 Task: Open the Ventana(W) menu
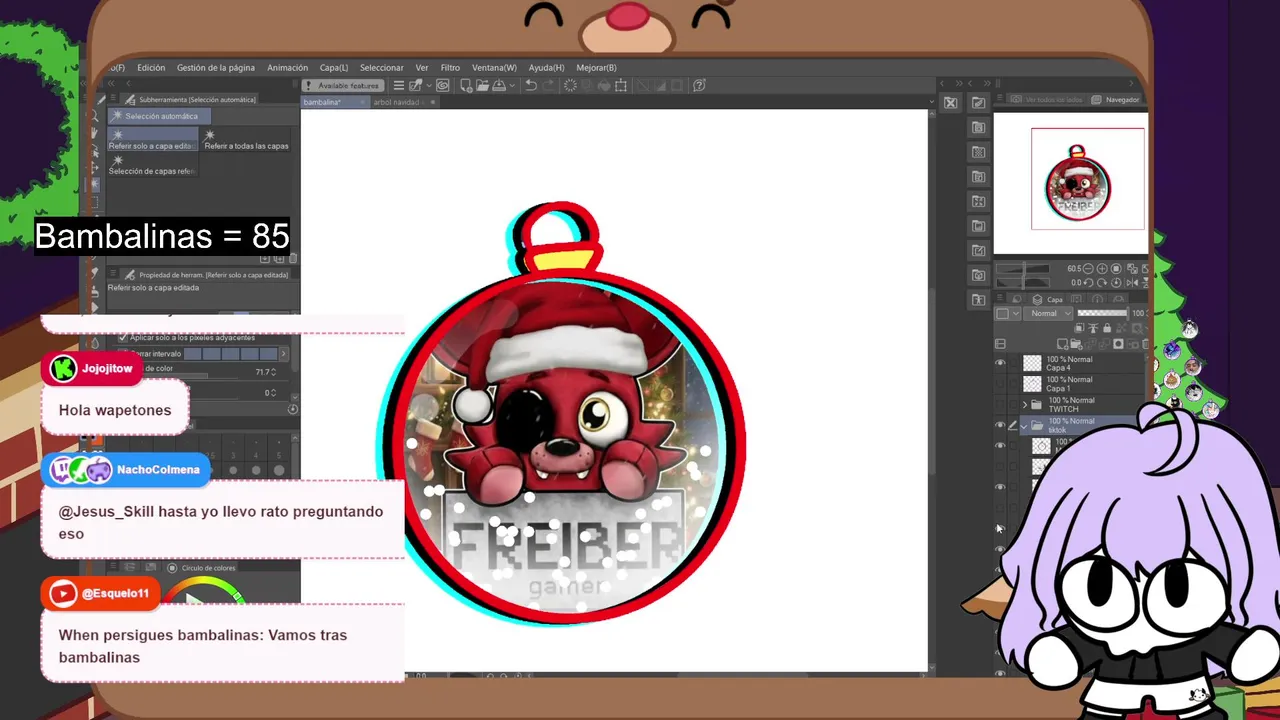(x=494, y=68)
